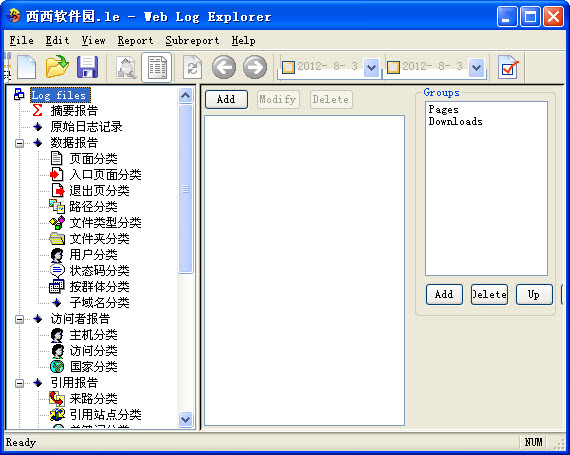
Task: Click the toolbar grip handle at left
Action: click(x=7, y=67)
